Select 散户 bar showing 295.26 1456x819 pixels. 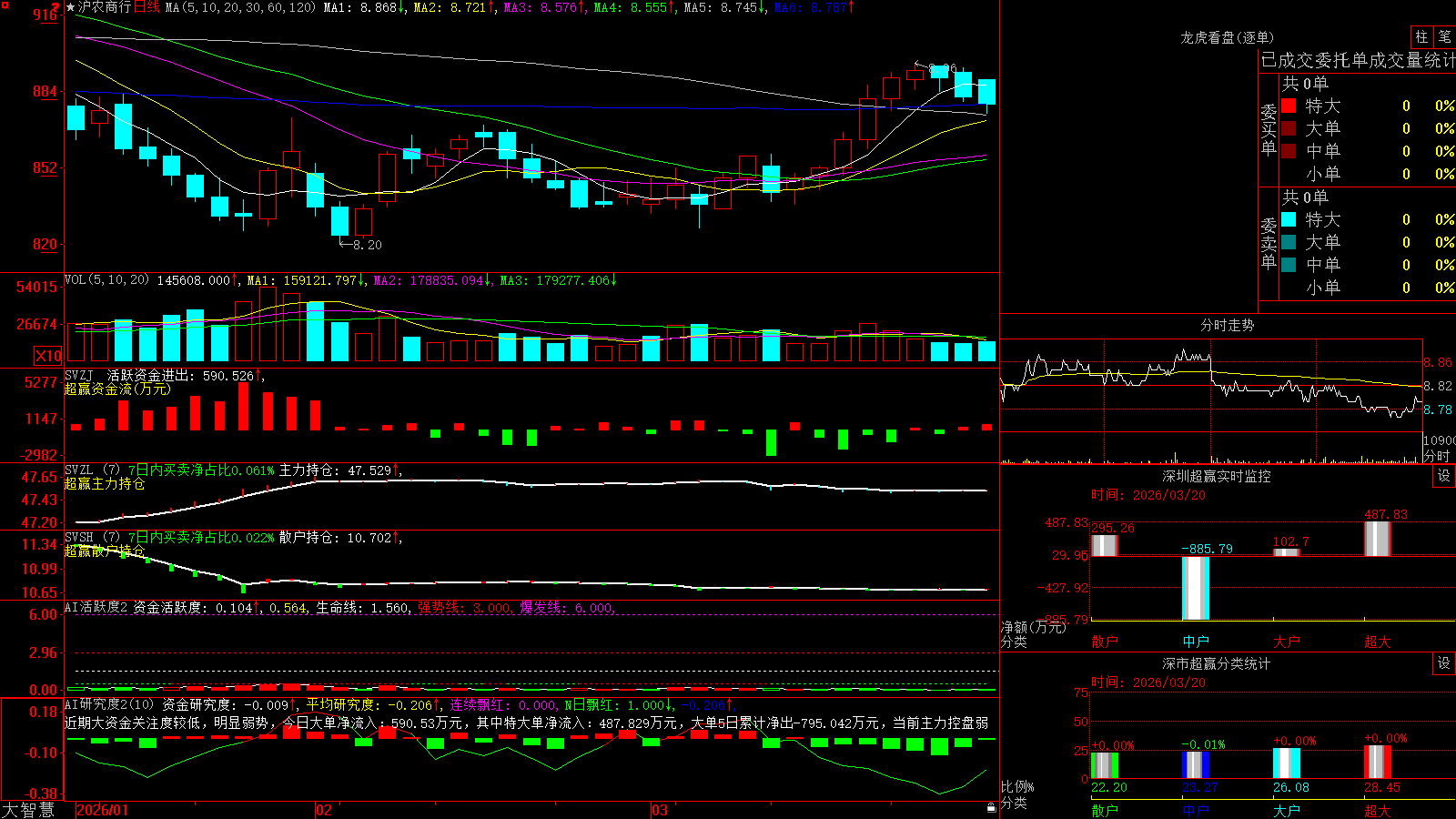(1104, 545)
